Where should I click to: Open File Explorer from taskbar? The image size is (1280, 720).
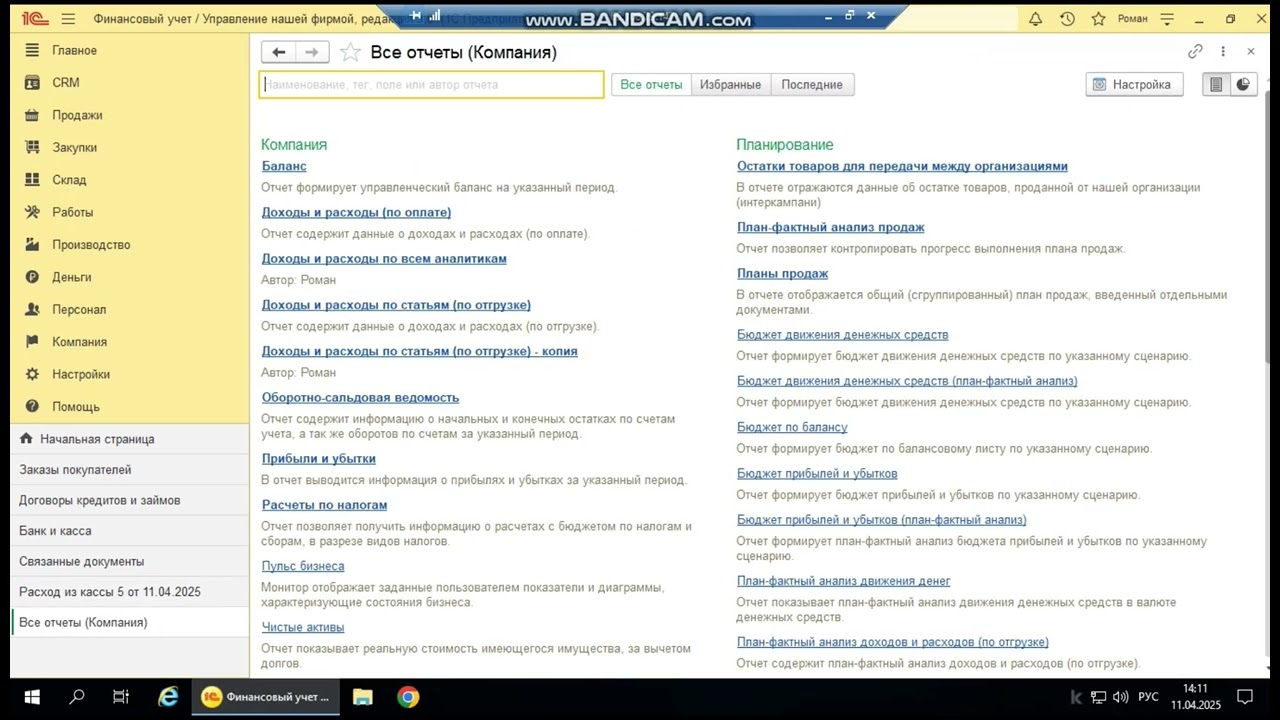coord(362,697)
